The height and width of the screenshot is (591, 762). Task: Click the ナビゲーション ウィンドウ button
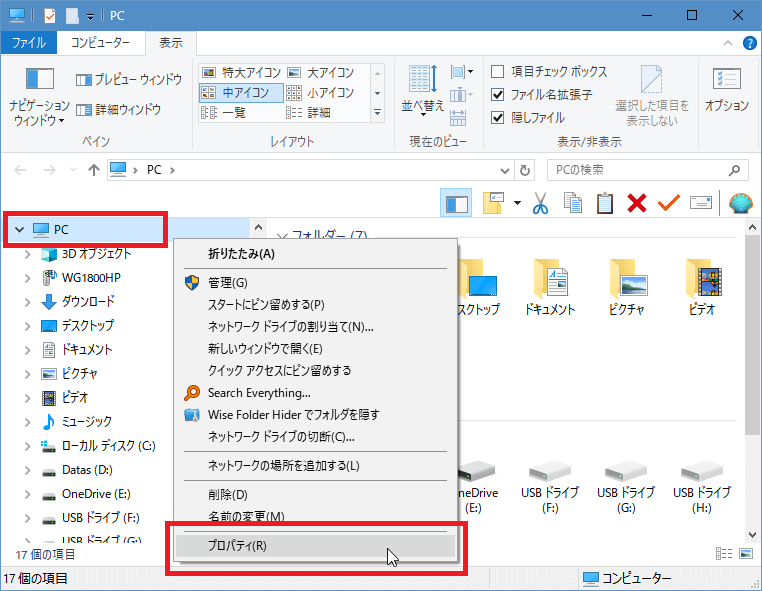(x=39, y=95)
